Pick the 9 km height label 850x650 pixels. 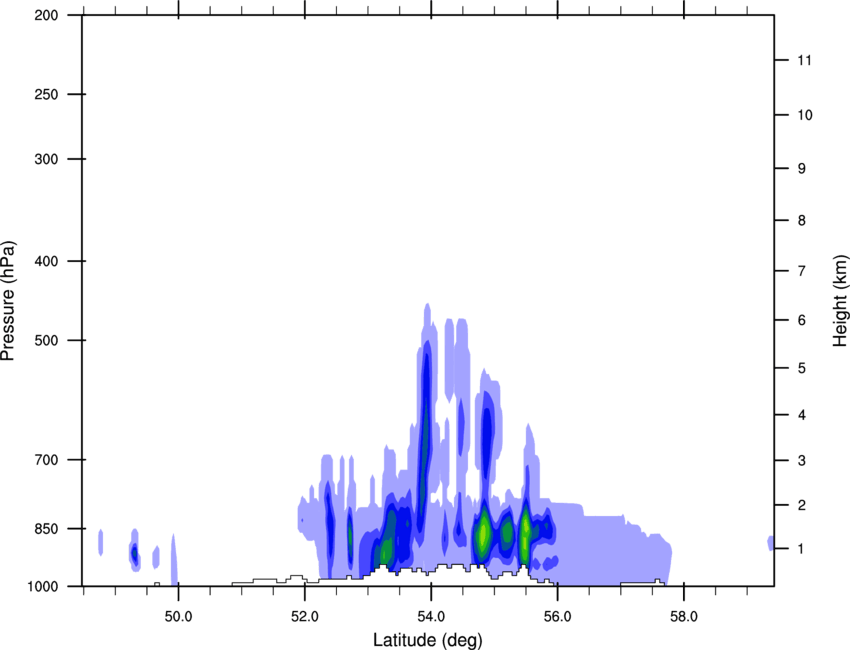tap(802, 169)
